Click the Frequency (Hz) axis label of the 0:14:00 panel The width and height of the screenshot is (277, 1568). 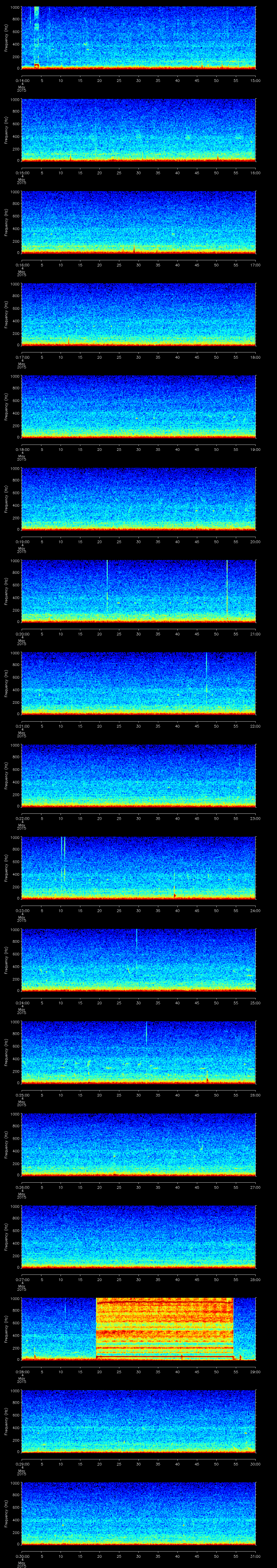point(6,38)
